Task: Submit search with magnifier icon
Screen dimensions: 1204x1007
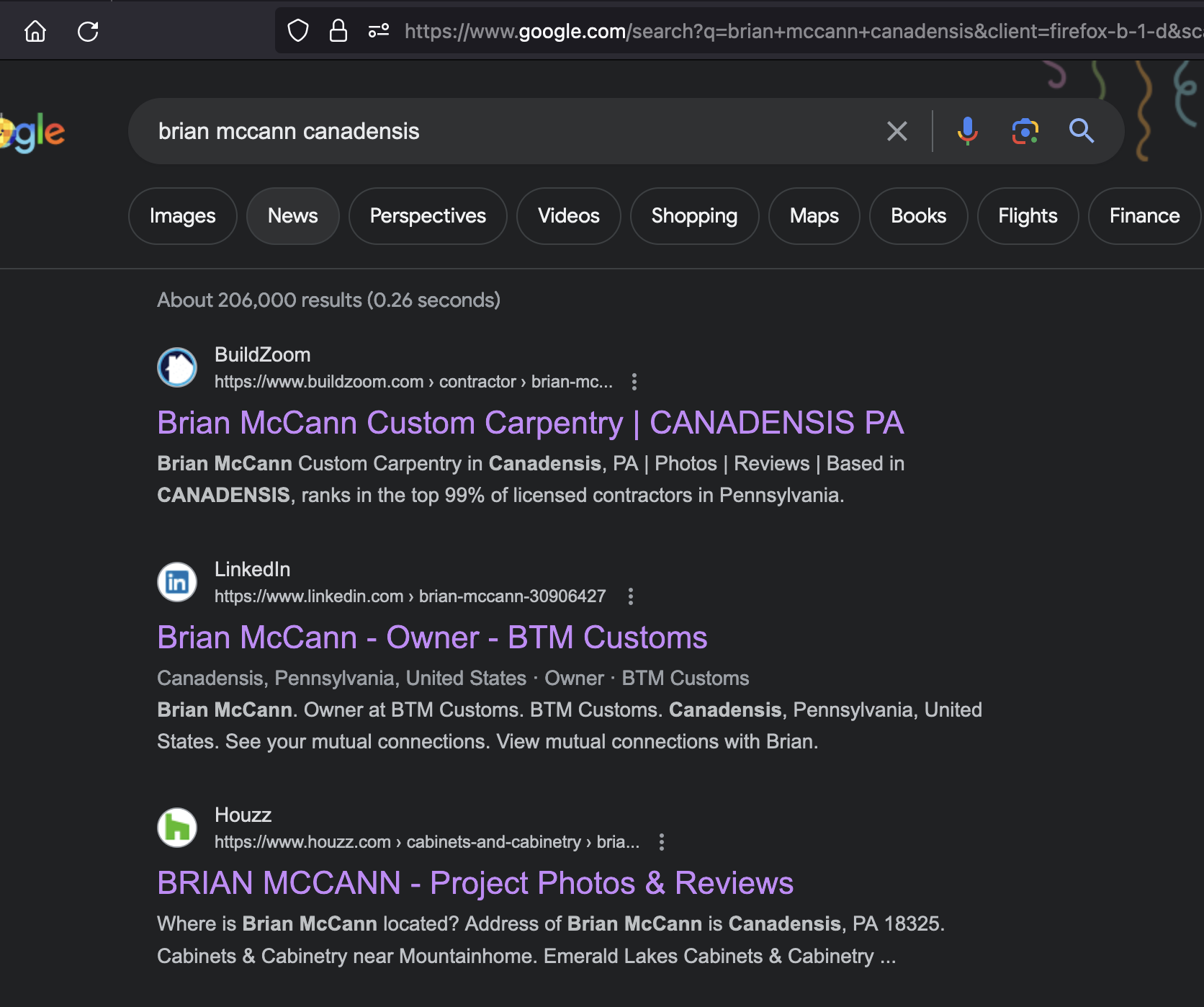Action: tap(1082, 131)
